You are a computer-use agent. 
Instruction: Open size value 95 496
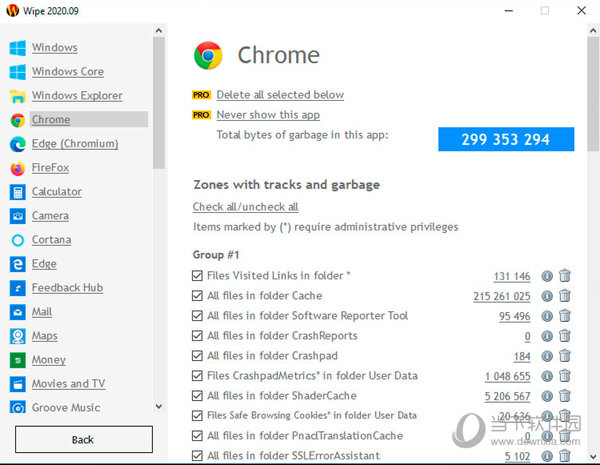click(x=515, y=317)
